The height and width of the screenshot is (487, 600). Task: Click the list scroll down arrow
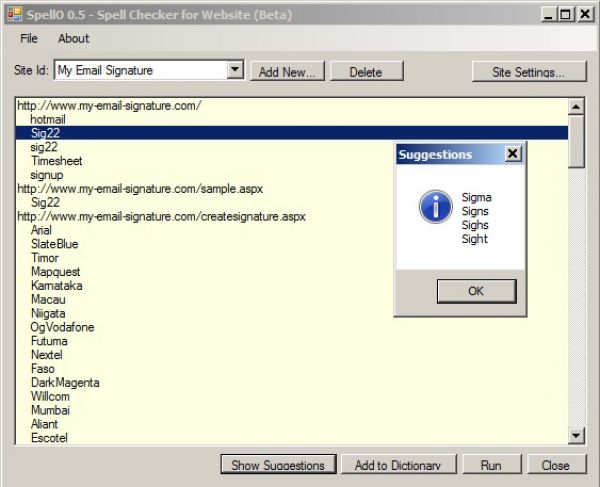point(576,435)
